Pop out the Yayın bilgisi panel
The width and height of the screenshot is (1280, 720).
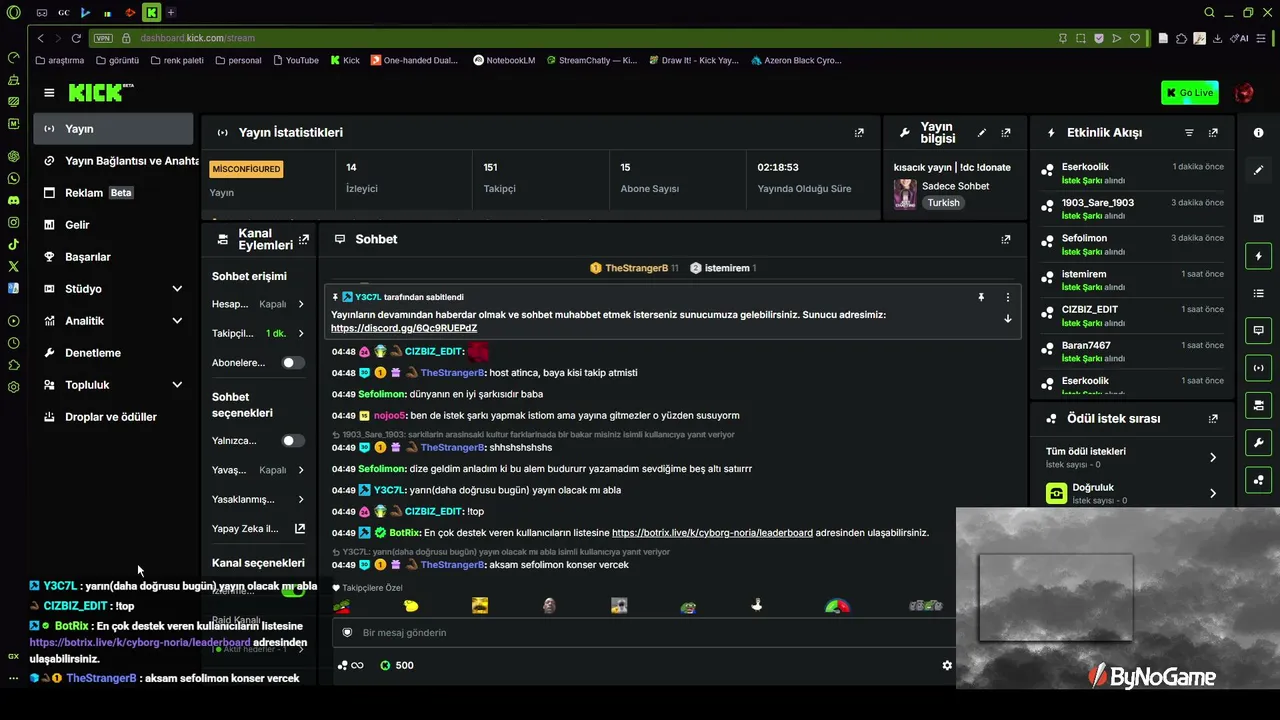point(1006,132)
